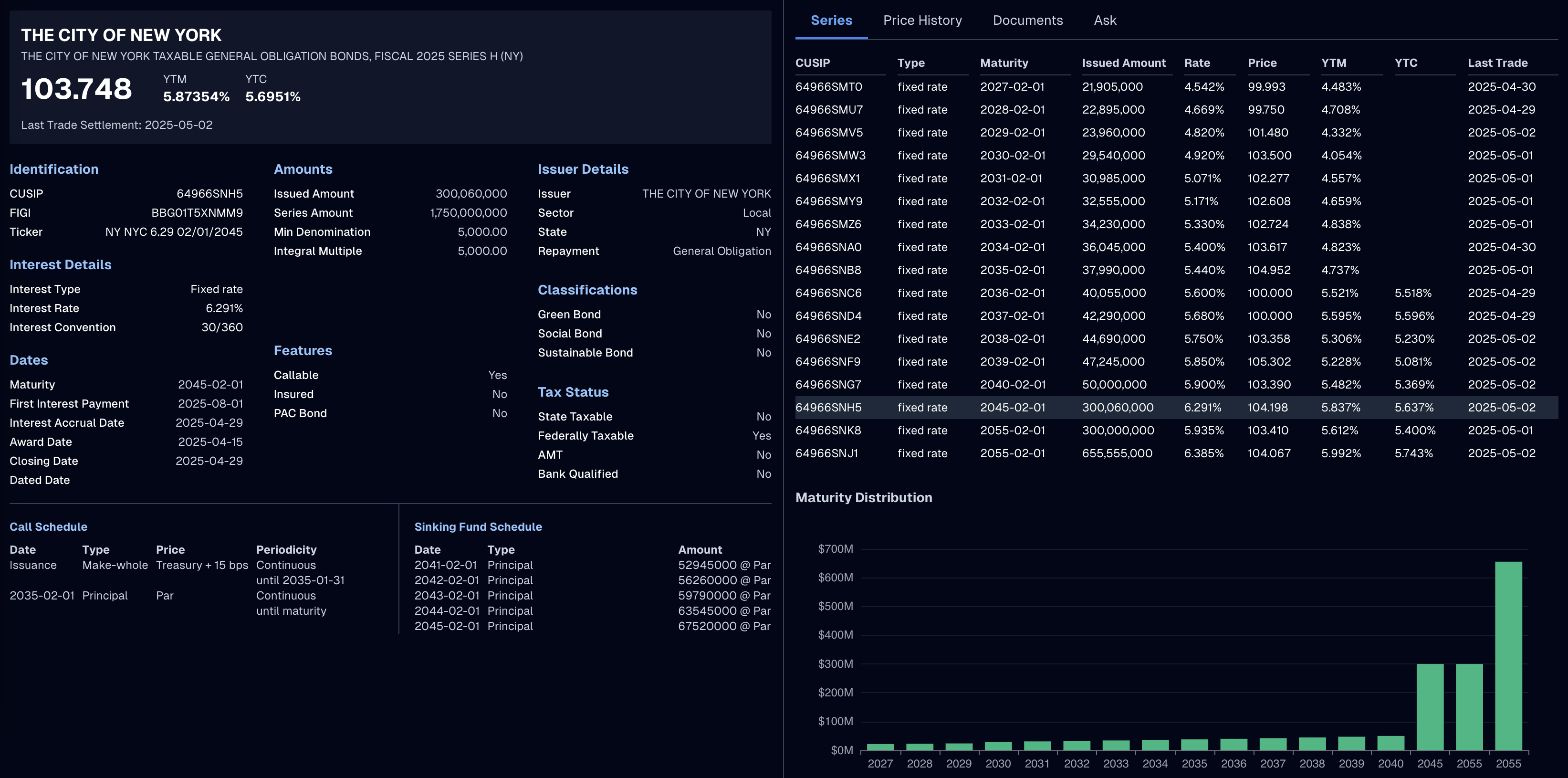The width and height of the screenshot is (1568, 778).
Task: Select series row CUSIP 64966SNA0
Action: [1176, 247]
